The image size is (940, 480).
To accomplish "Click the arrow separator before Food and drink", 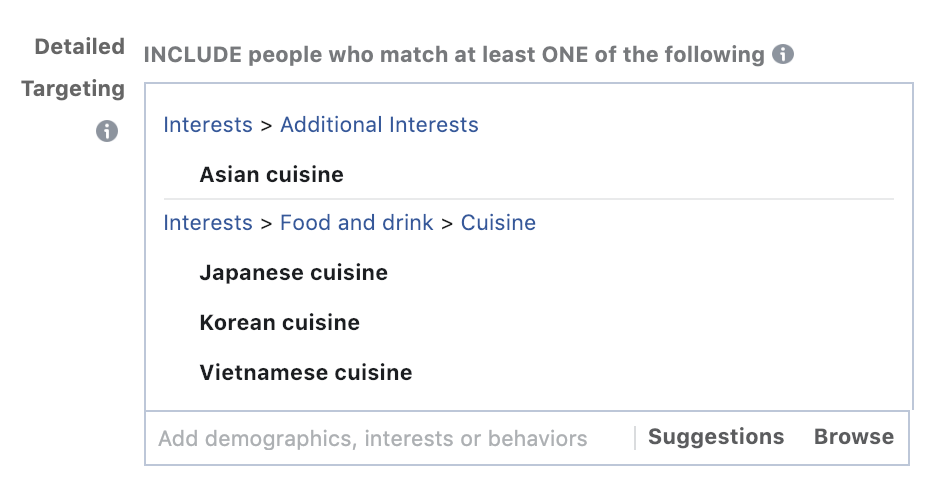I will [x=266, y=223].
